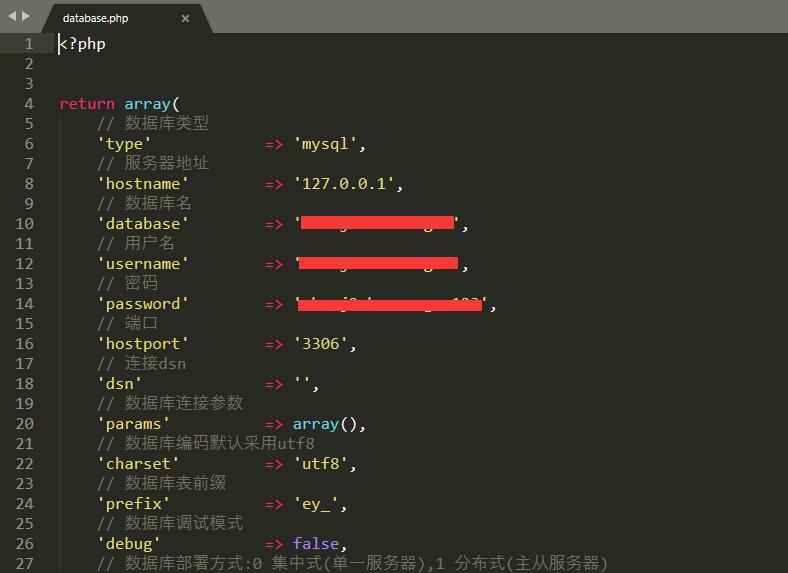Screen dimensions: 788x573
Task: Select the database.php tab
Action: [96, 18]
